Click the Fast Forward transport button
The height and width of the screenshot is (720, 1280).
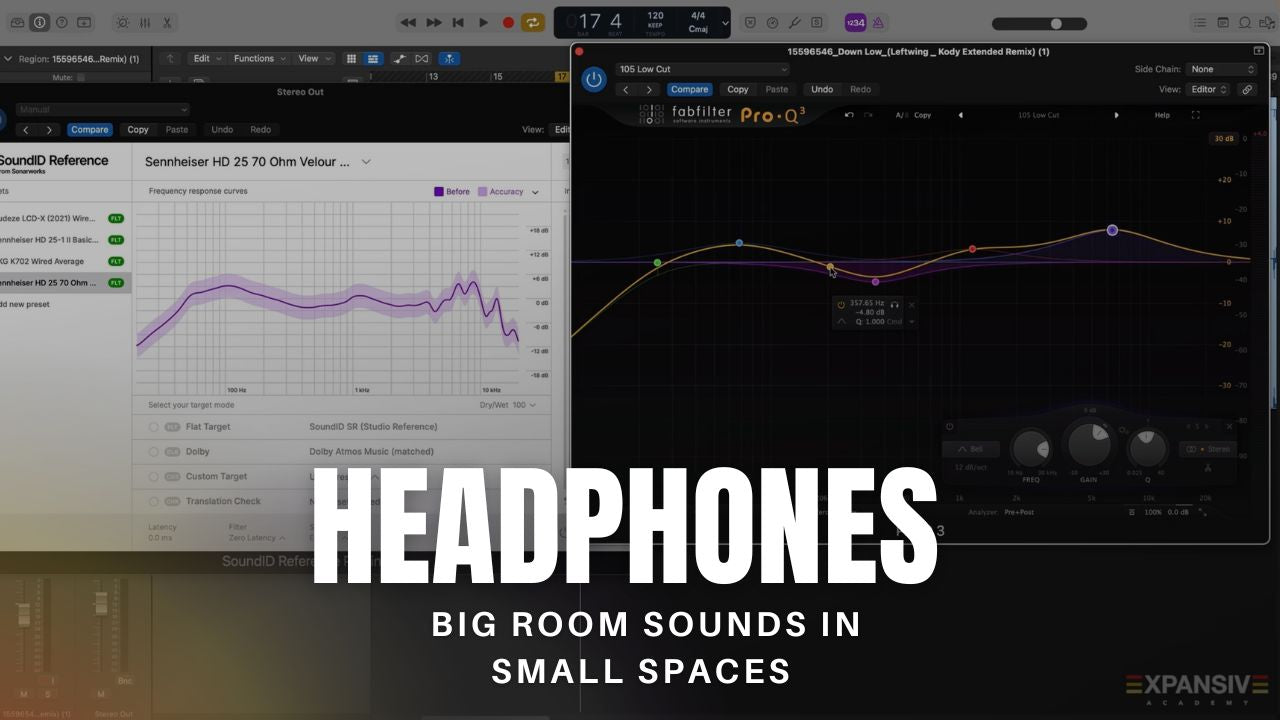434,22
